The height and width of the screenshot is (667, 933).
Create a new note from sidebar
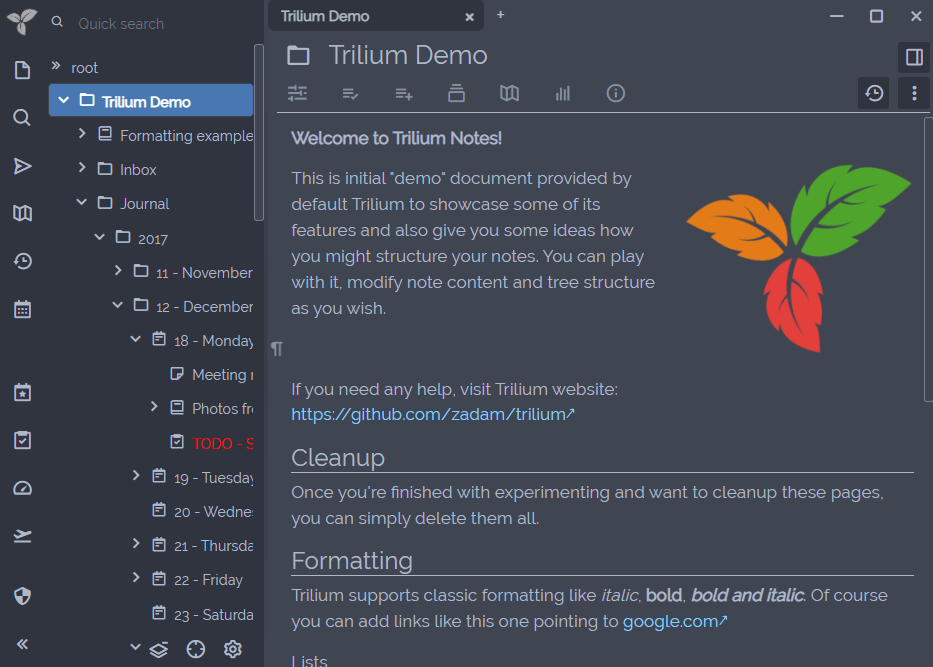pyautogui.click(x=22, y=71)
